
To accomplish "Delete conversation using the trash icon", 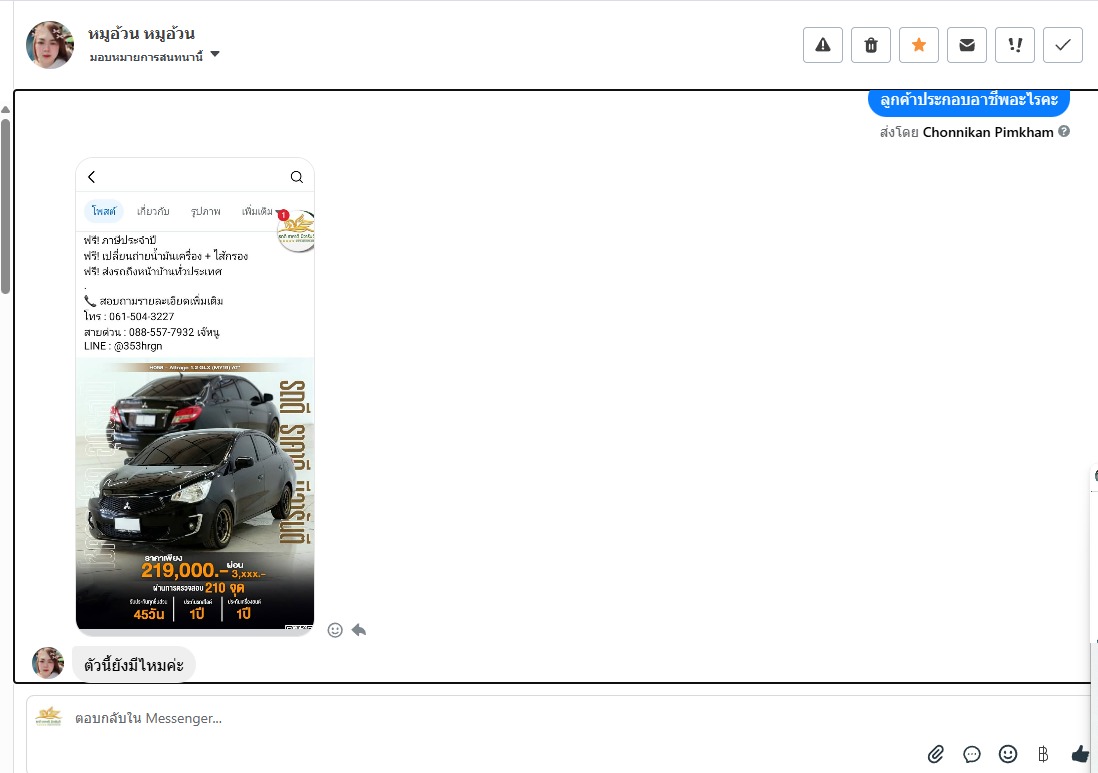I will click(x=871, y=45).
